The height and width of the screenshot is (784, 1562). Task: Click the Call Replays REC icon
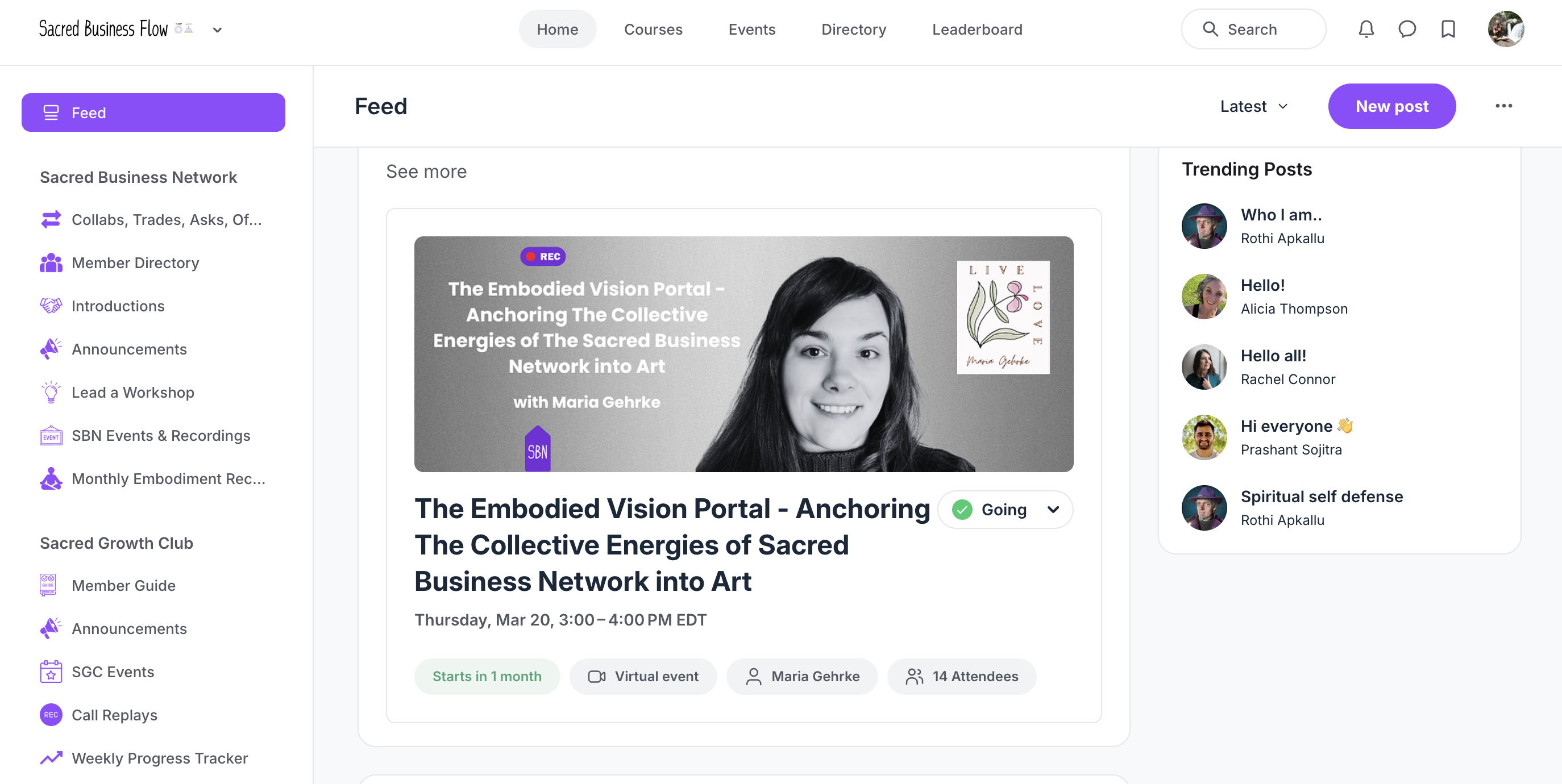tap(51, 715)
